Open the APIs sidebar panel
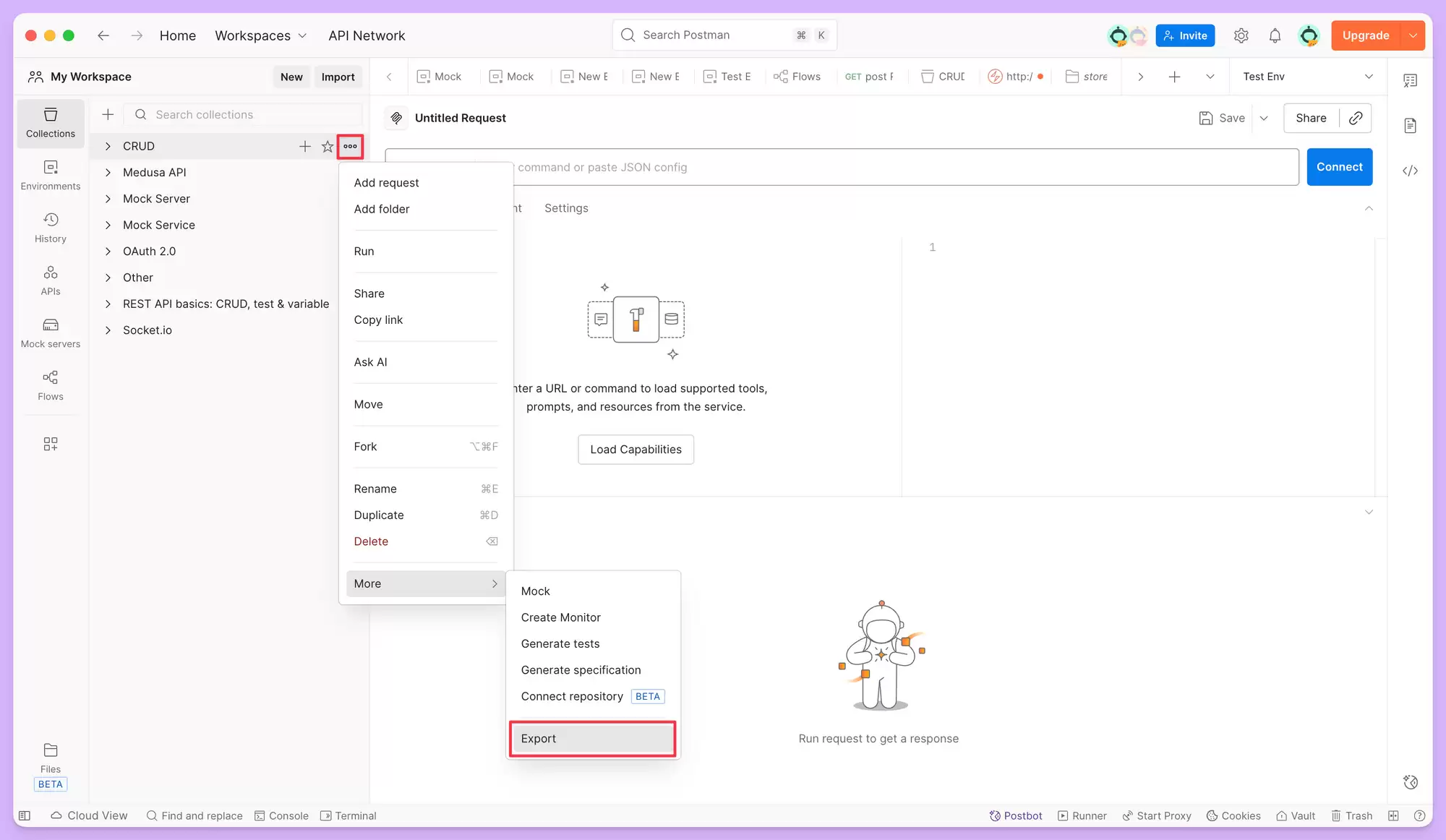 [51, 281]
